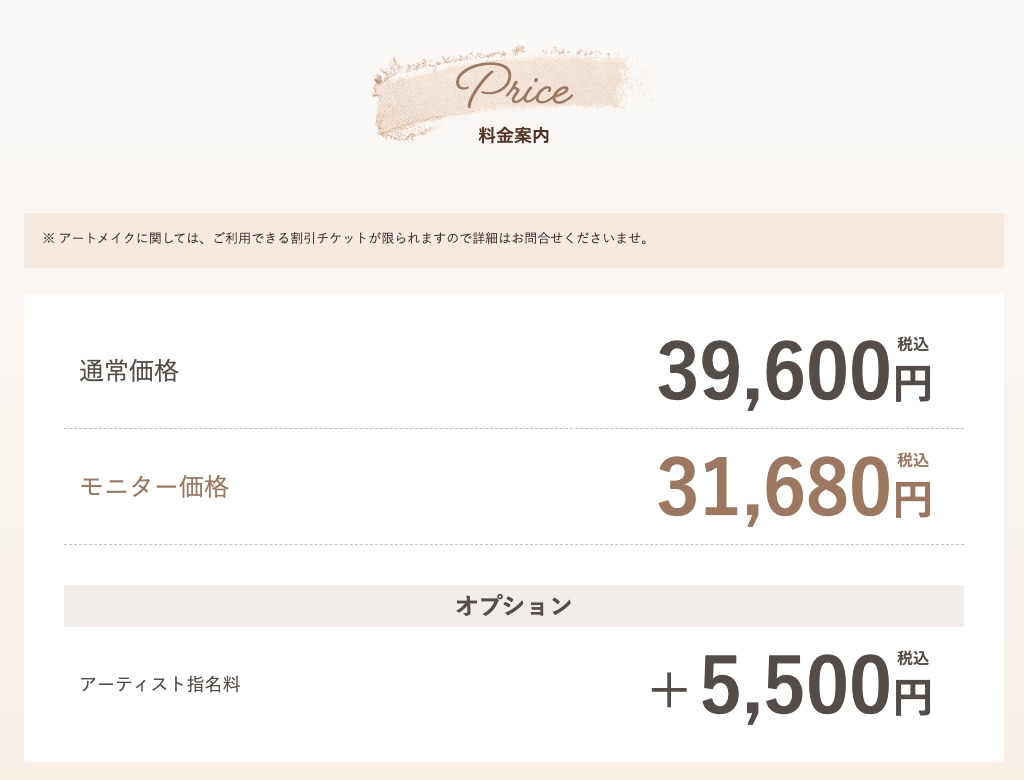This screenshot has width=1024, height=780.
Task: Click the 円 symbol after 5,500
Action: tap(912, 698)
